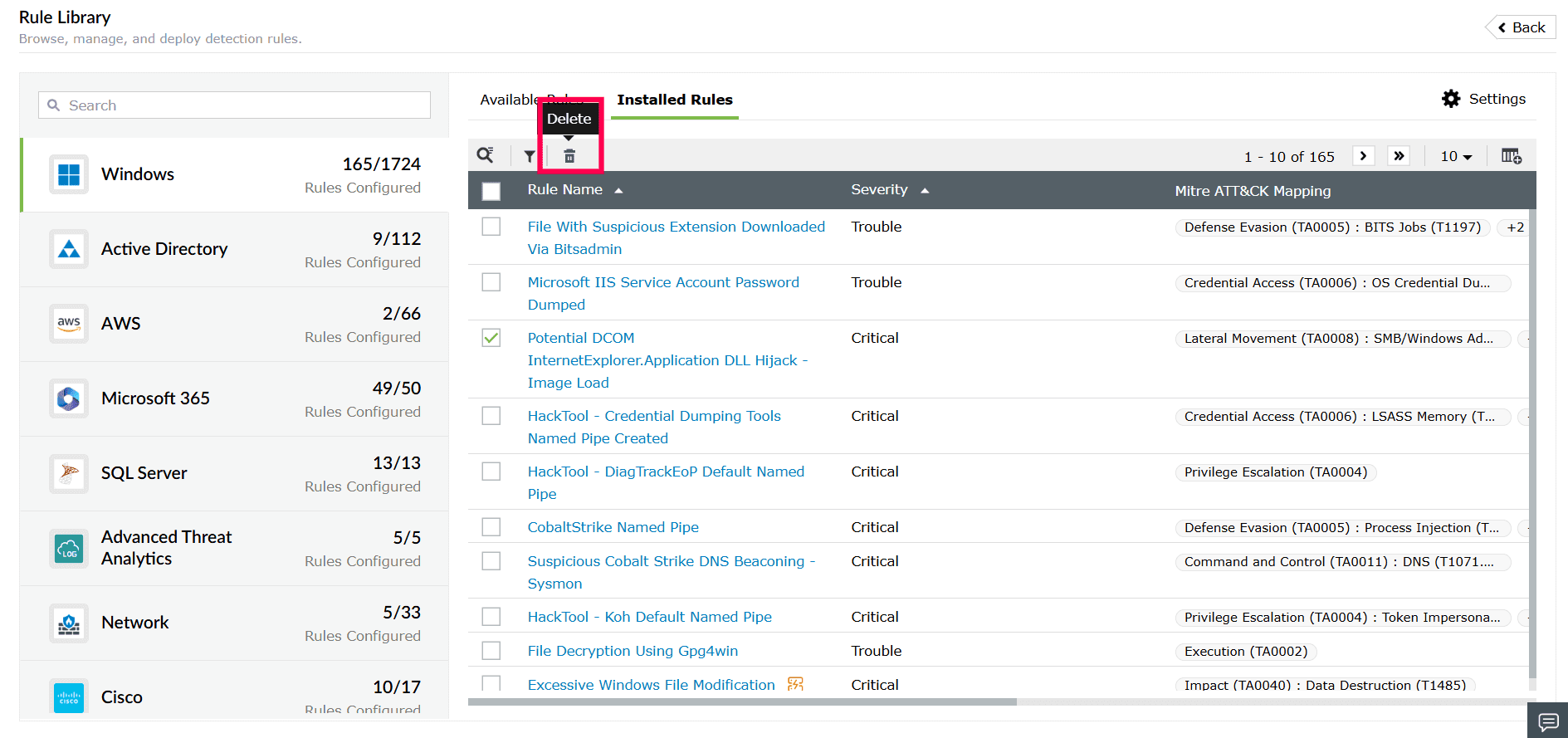Open the chat feedback icon
Viewport: 1568px width, 738px height.
1548,721
